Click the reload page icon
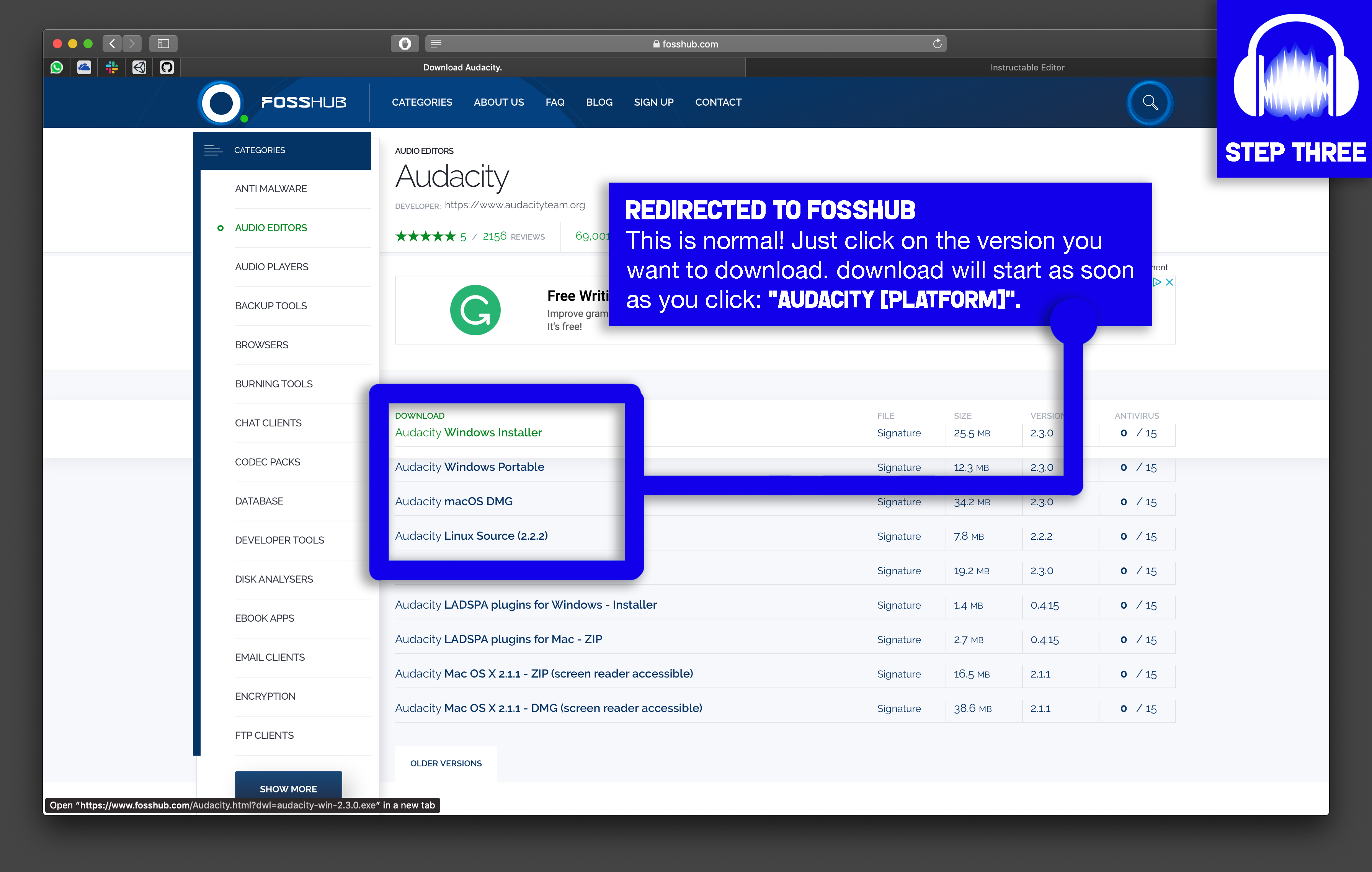1372x872 pixels. [x=937, y=43]
